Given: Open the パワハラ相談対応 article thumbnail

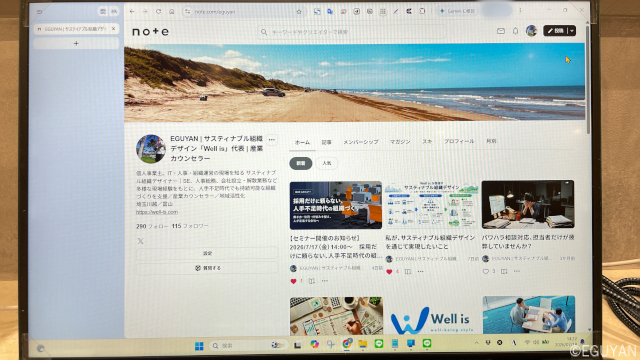Looking at the screenshot, I should click(x=528, y=204).
